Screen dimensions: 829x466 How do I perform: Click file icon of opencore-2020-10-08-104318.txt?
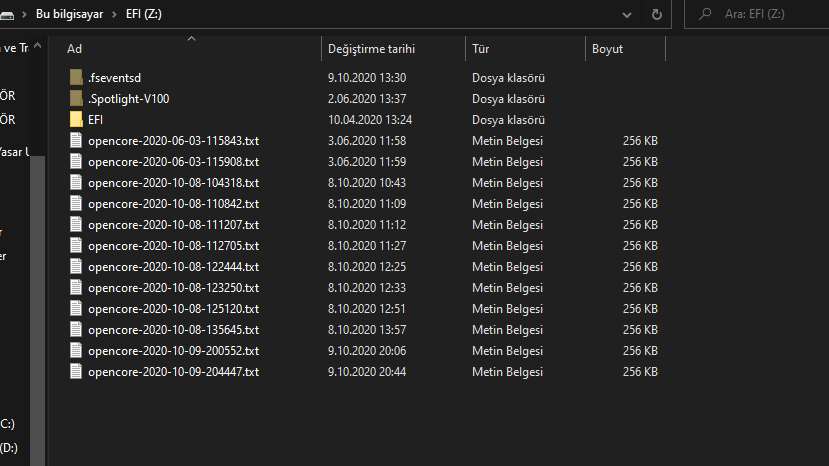[x=77, y=182]
